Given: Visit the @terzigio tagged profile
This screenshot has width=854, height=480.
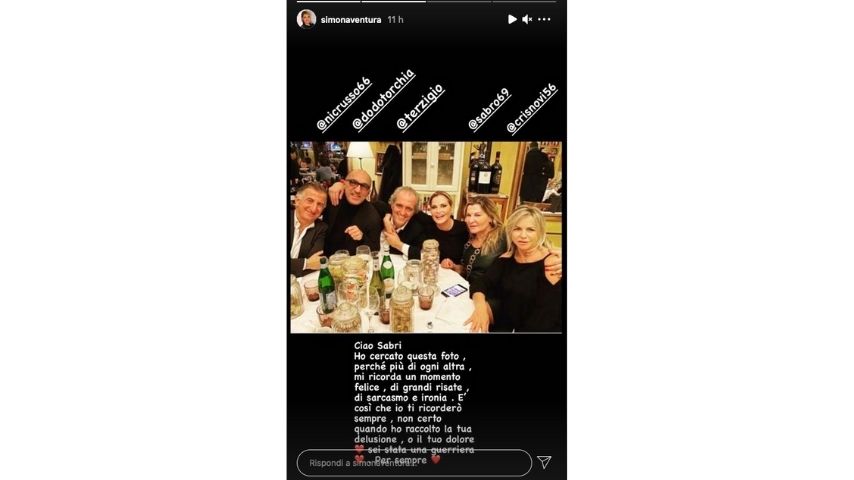Looking at the screenshot, I should (420, 107).
